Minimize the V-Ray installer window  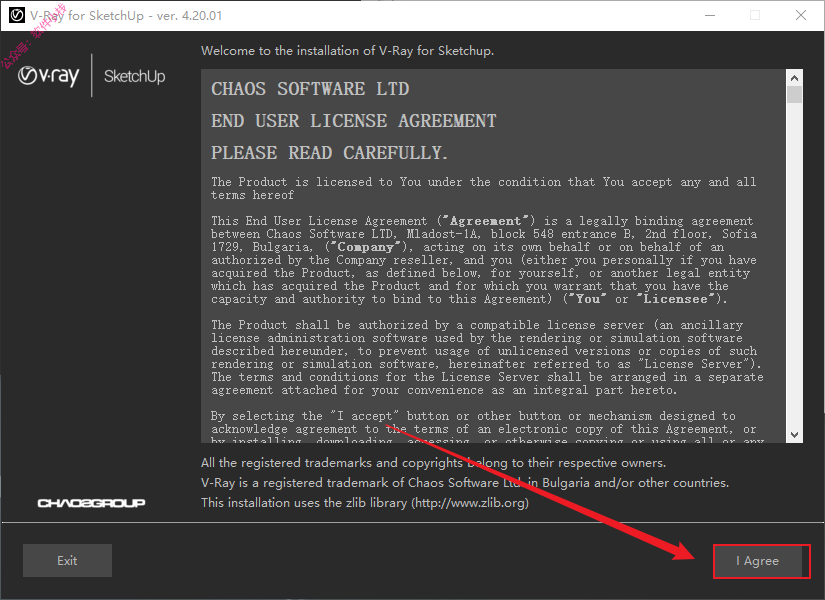(x=710, y=15)
